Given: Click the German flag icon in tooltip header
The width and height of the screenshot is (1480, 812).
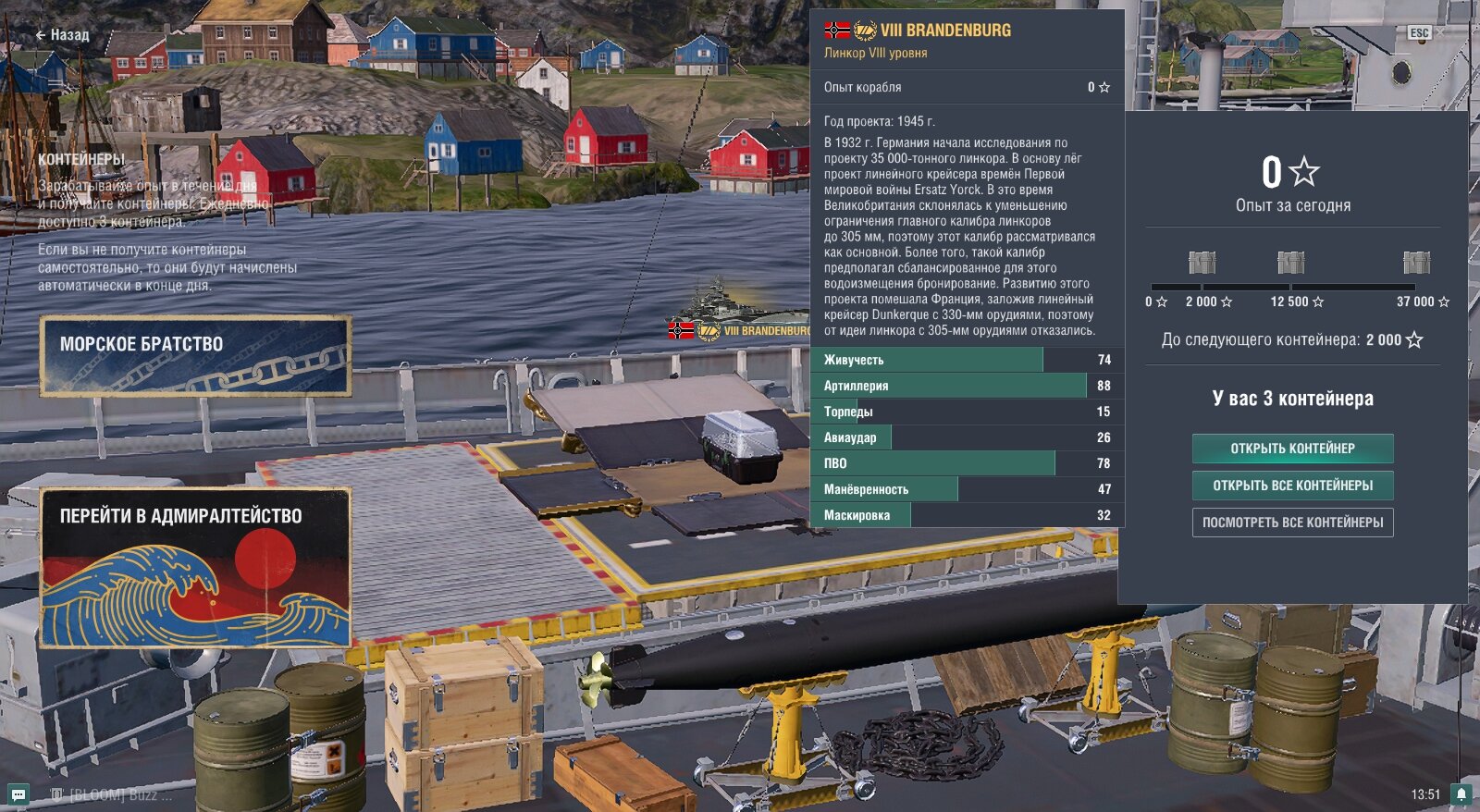Looking at the screenshot, I should pos(837,30).
